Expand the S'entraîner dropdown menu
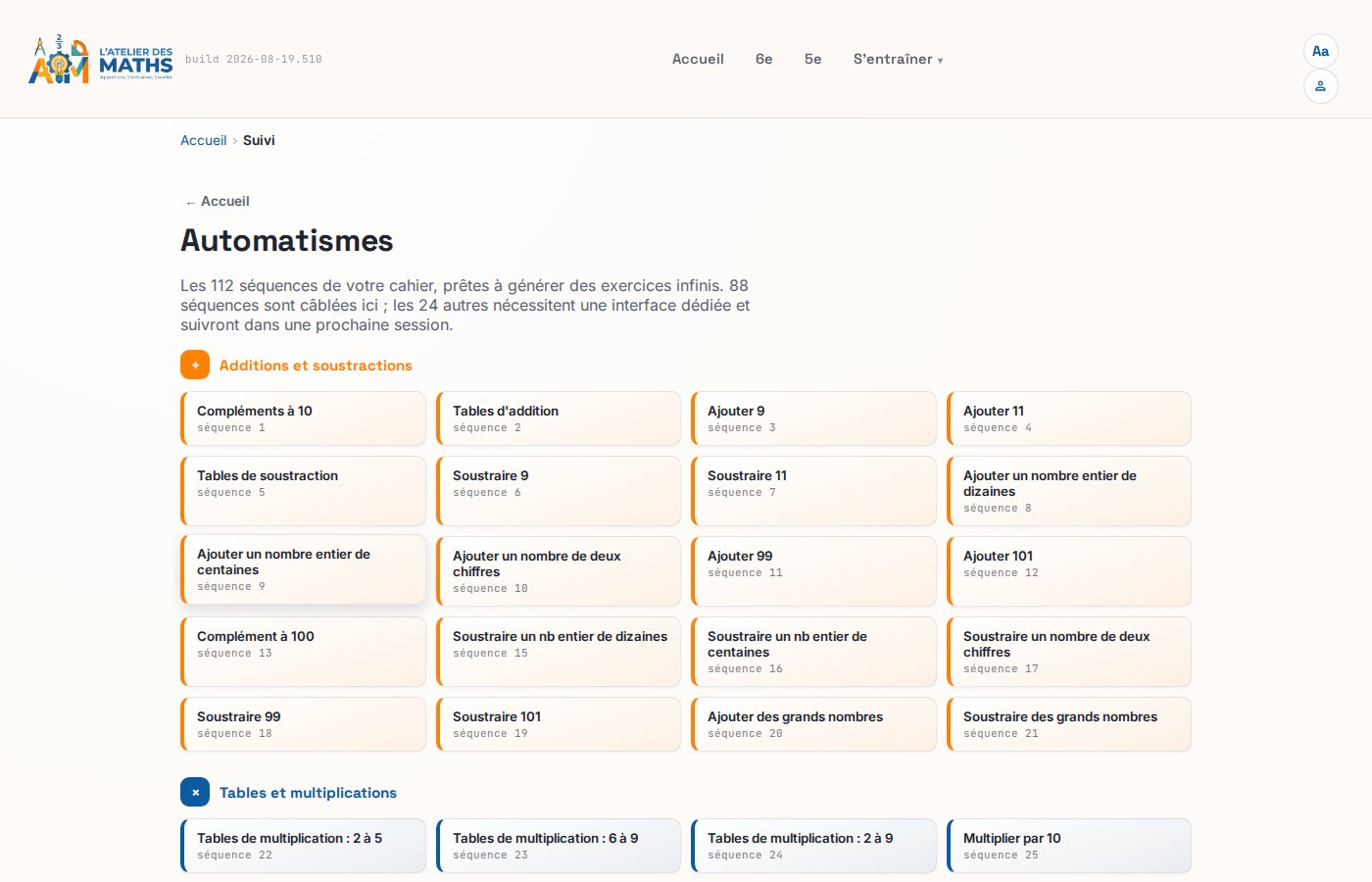This screenshot has width=1372, height=882. (898, 59)
